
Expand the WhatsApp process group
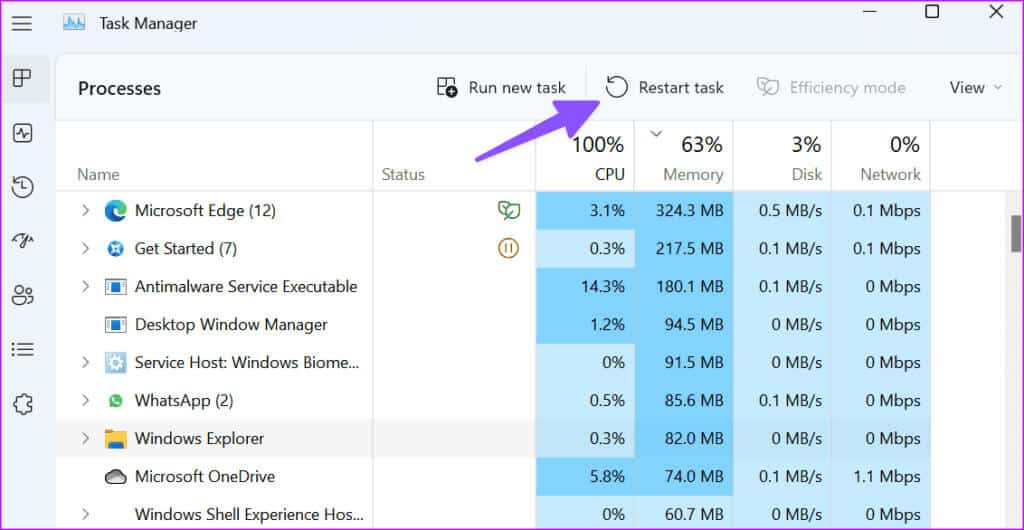pyautogui.click(x=85, y=401)
